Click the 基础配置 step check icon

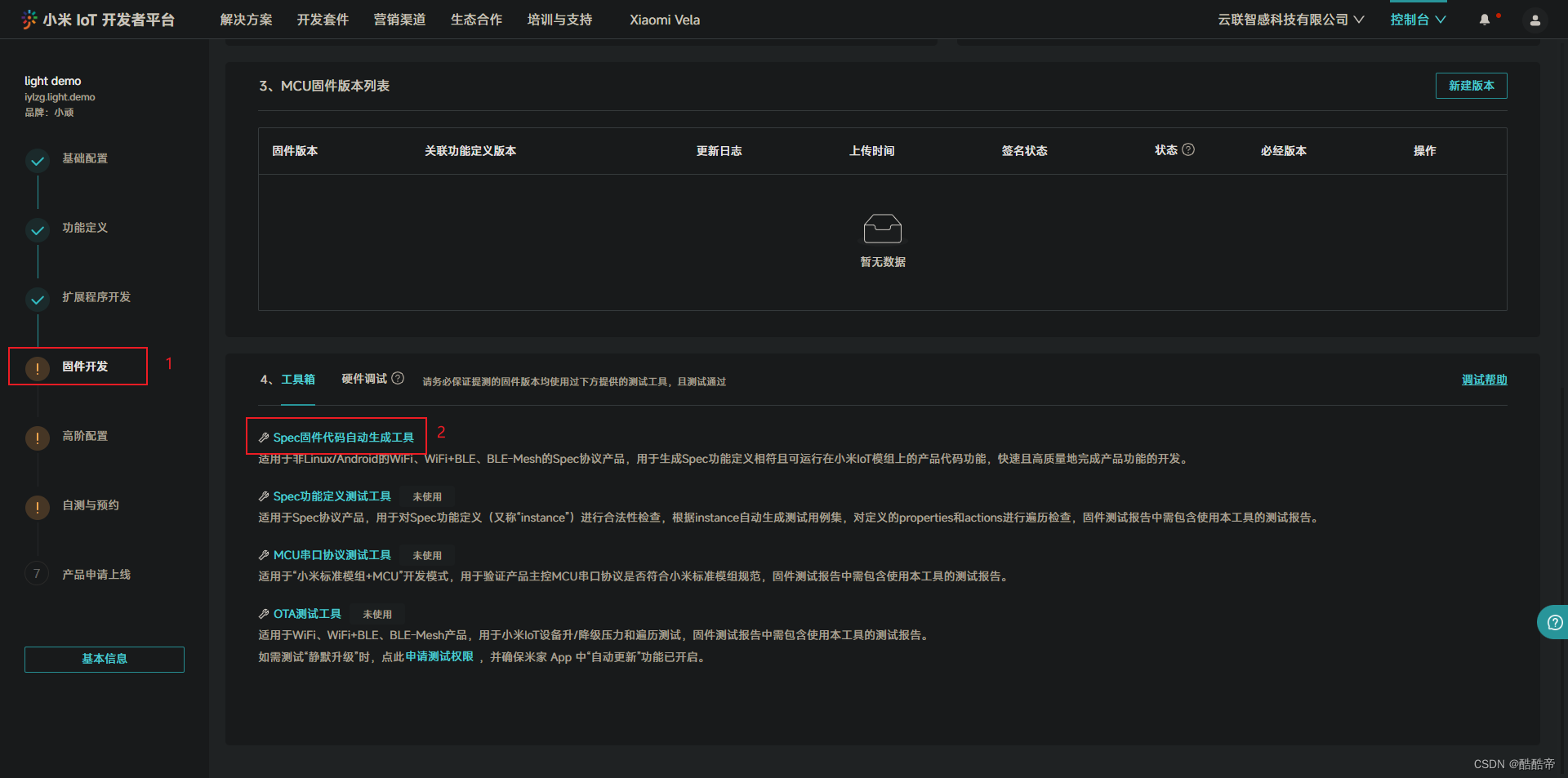[x=38, y=161]
